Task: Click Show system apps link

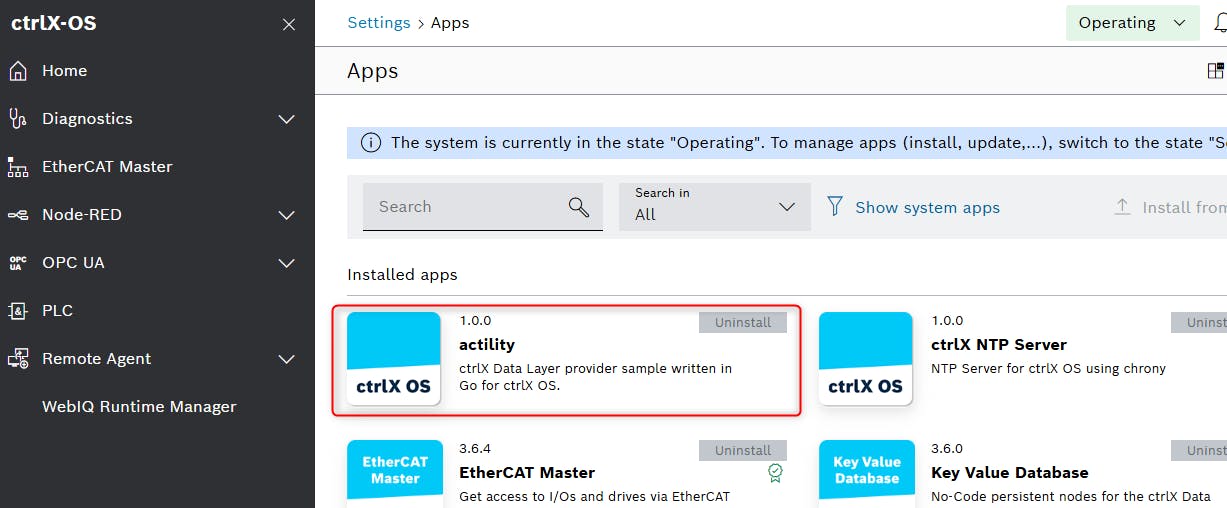Action: 927,208
